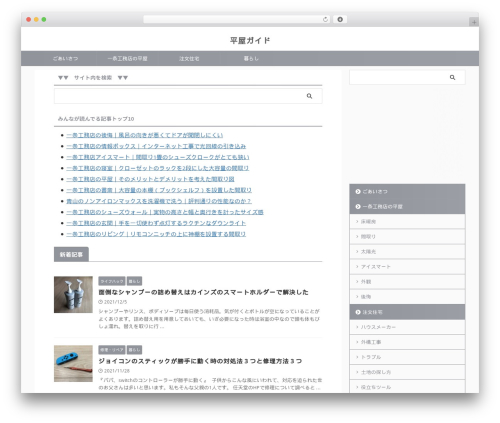The width and height of the screenshot is (500, 423).
Task: Click ライフハック tag on shampoo article
Action: pos(112,281)
